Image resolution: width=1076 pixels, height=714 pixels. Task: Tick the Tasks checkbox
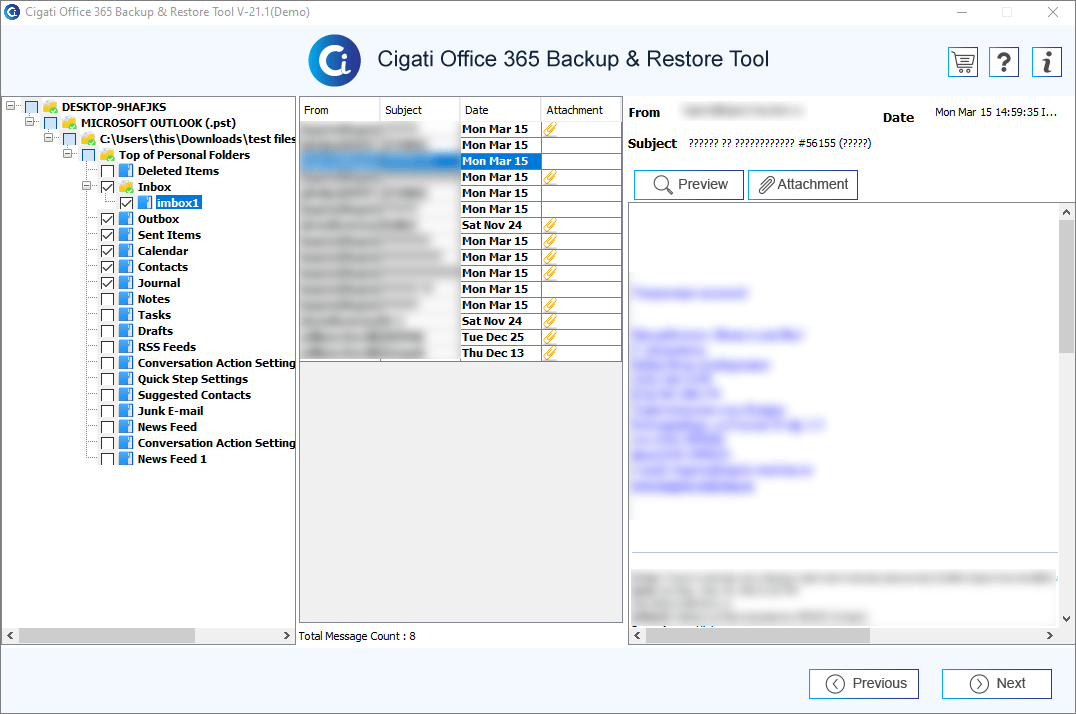coord(107,315)
